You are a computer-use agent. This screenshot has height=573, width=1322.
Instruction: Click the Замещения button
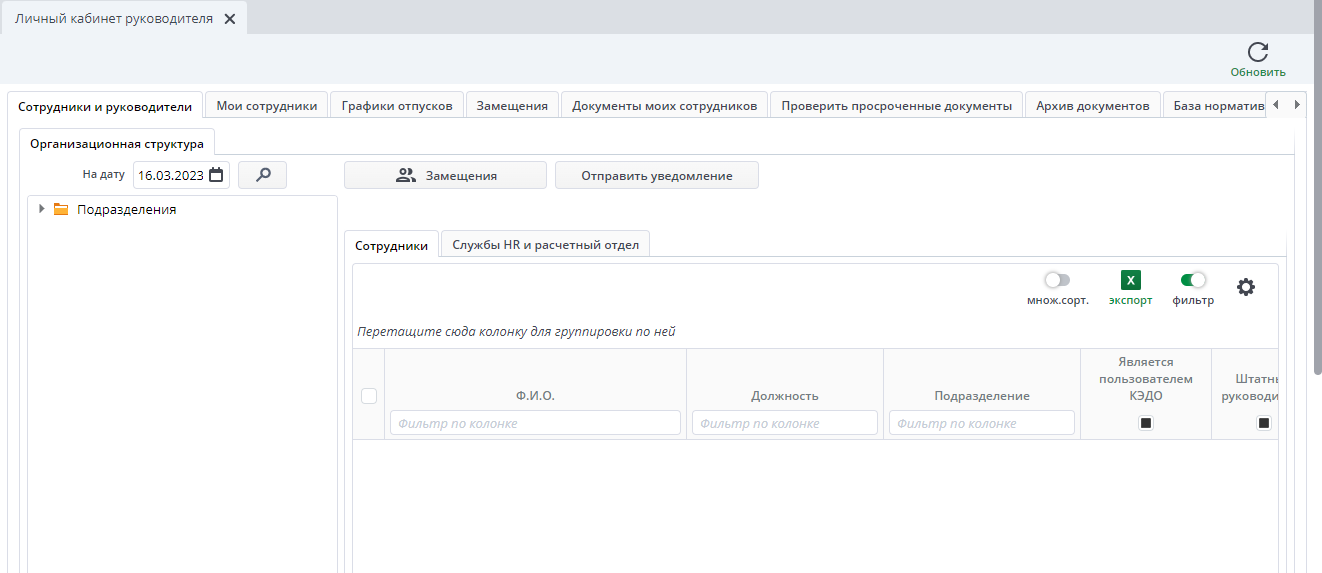pos(445,175)
